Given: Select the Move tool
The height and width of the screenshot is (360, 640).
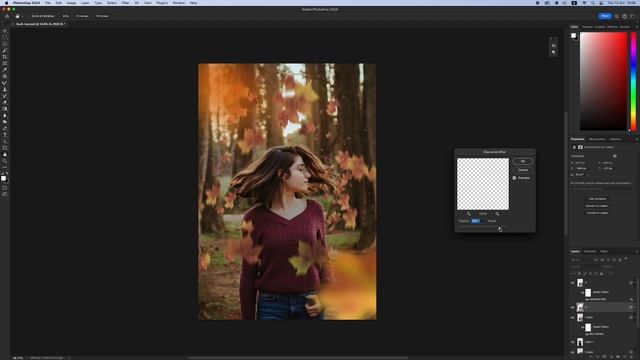Looking at the screenshot, I should click(4, 31).
